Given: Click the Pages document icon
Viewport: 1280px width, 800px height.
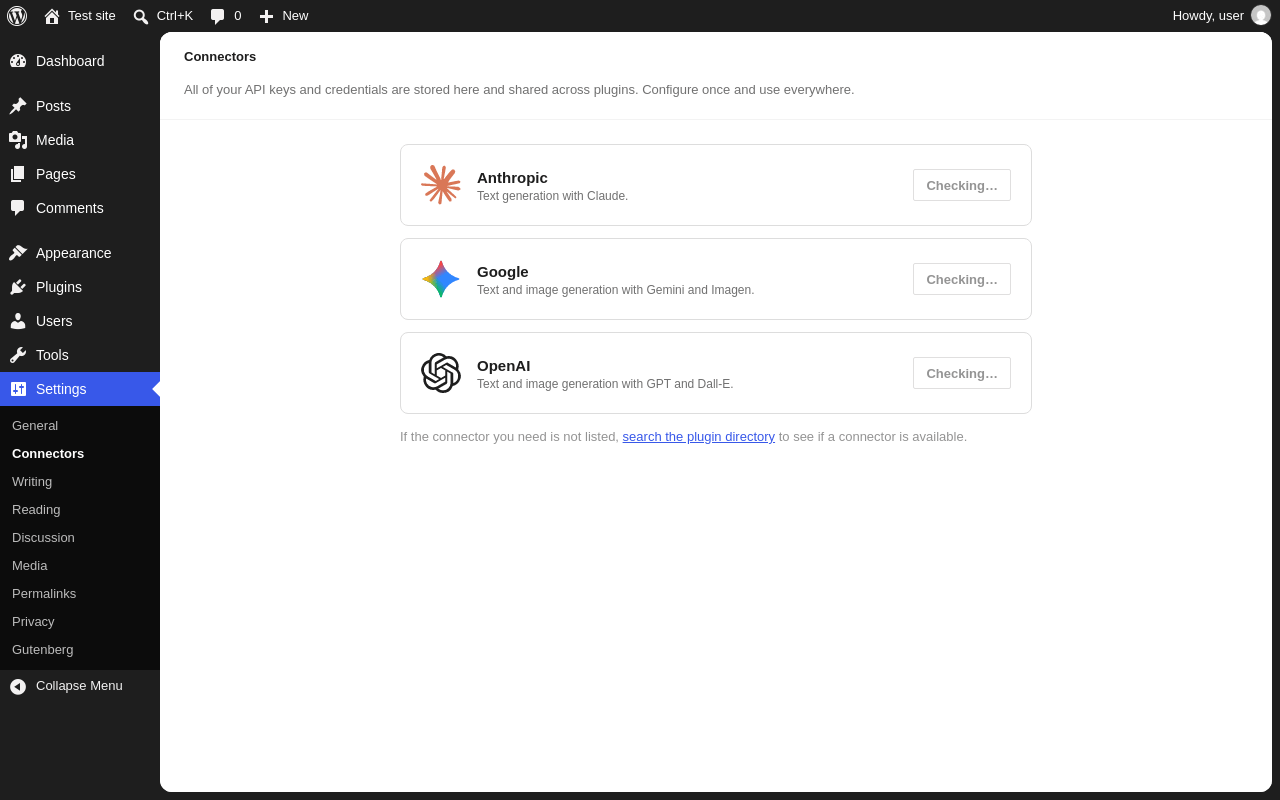Looking at the screenshot, I should tap(18, 174).
